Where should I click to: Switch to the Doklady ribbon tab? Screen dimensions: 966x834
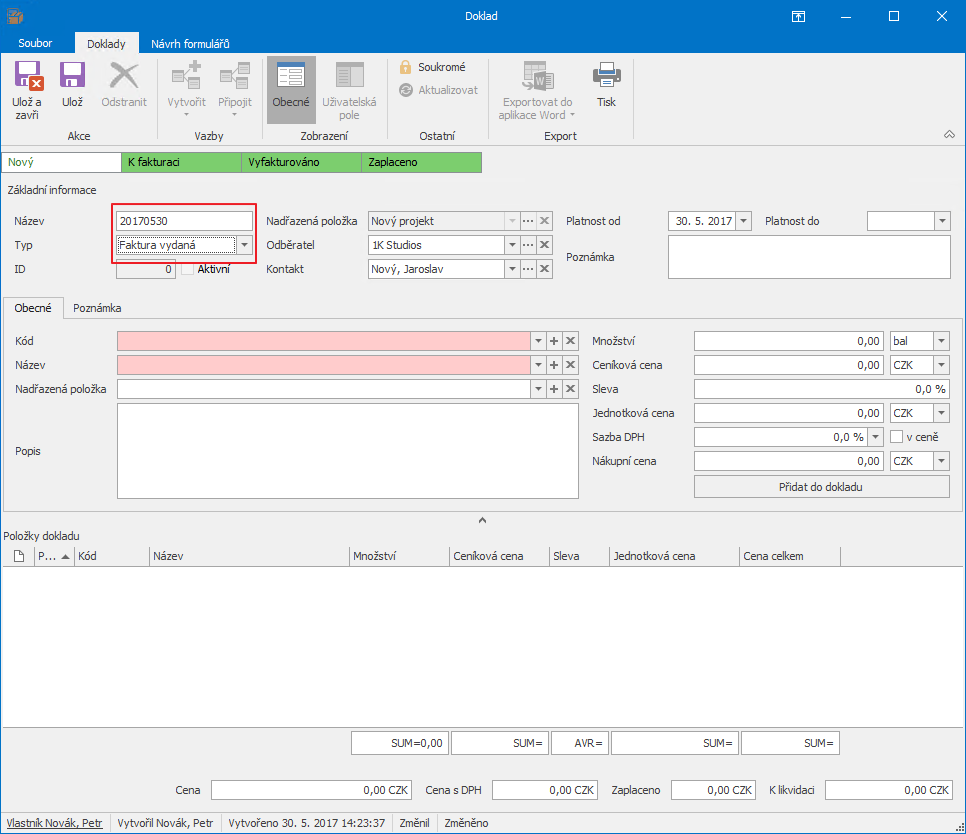coord(106,43)
